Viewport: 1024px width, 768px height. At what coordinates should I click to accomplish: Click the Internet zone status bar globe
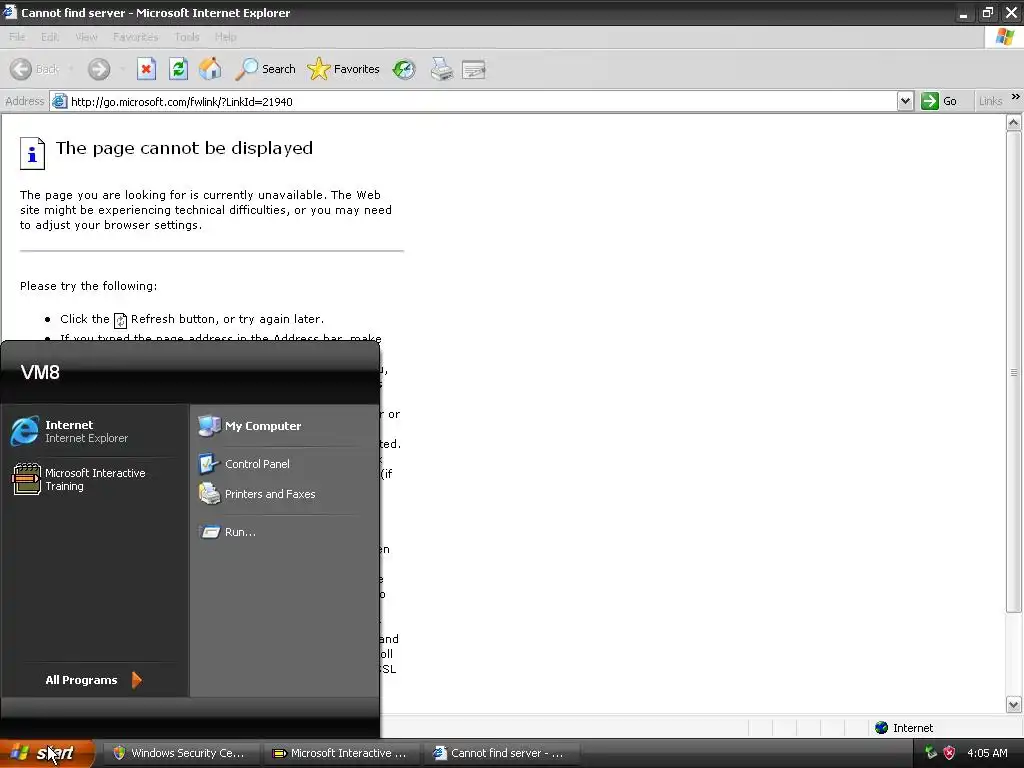[x=881, y=728]
